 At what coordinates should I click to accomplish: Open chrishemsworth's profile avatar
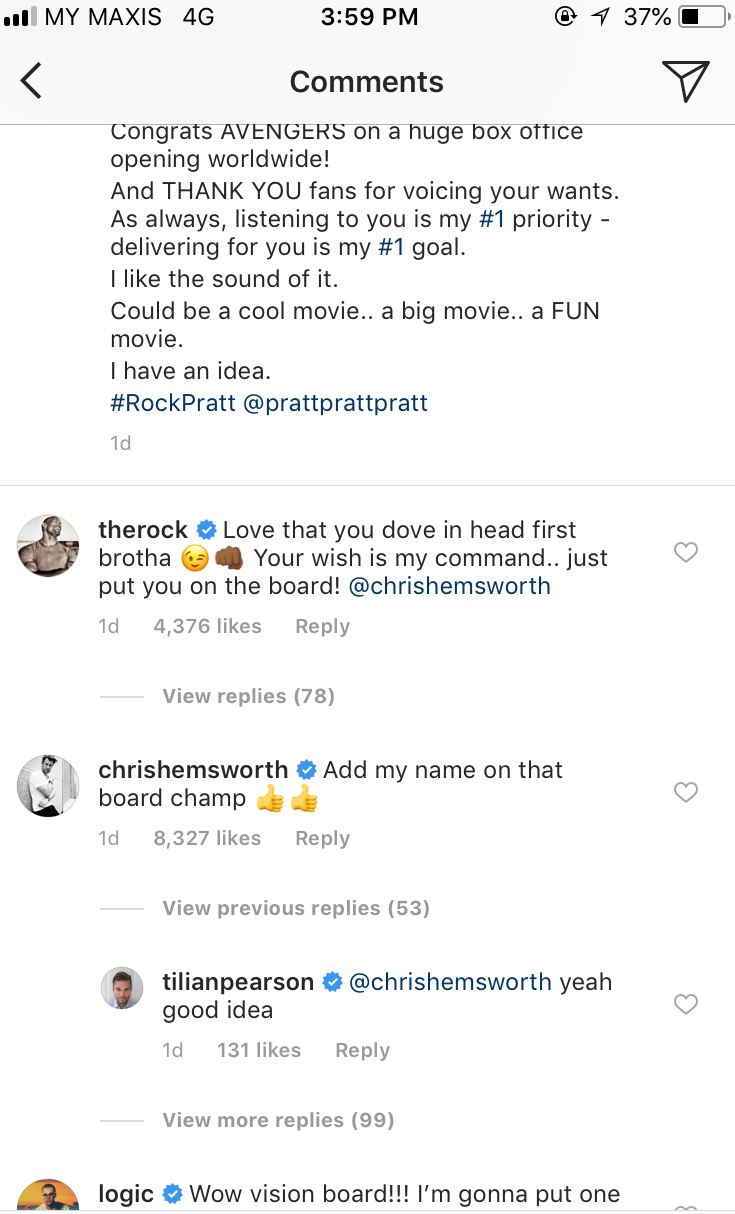[x=48, y=786]
